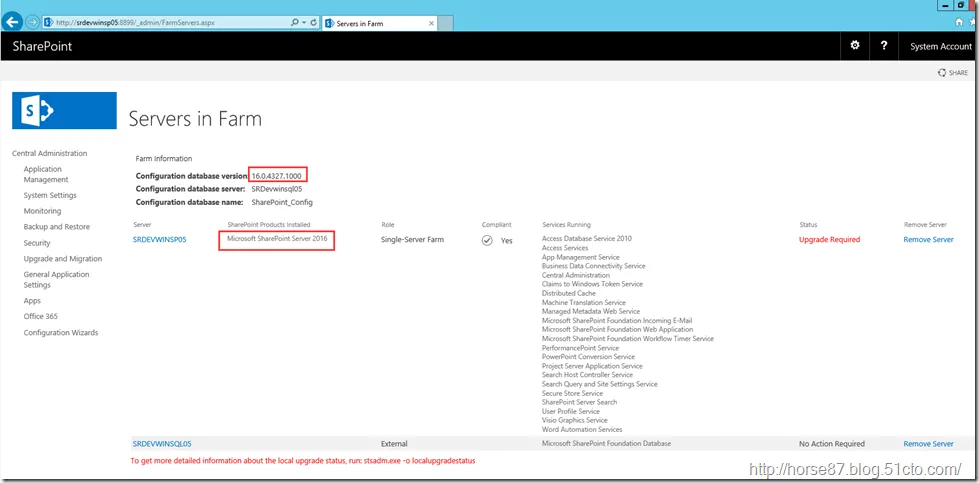Screen dimensions: 979x483
Task: Open Upgrade and Migration navigation link
Action: coord(62,259)
